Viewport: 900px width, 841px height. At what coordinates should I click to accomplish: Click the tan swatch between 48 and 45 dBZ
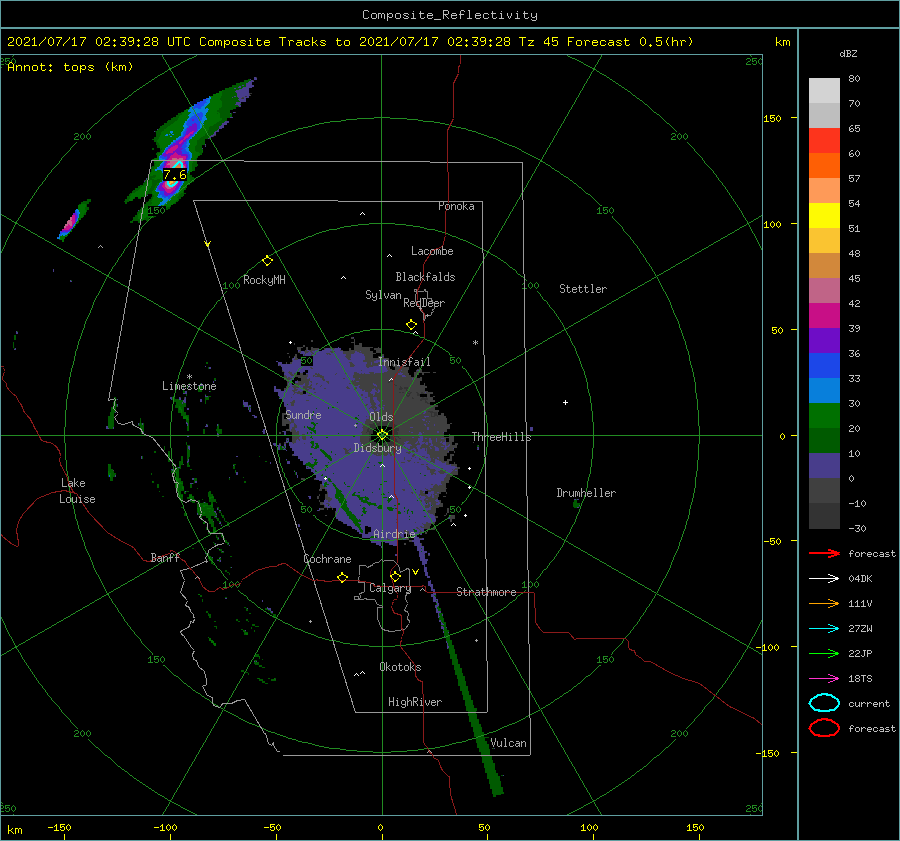click(x=824, y=266)
